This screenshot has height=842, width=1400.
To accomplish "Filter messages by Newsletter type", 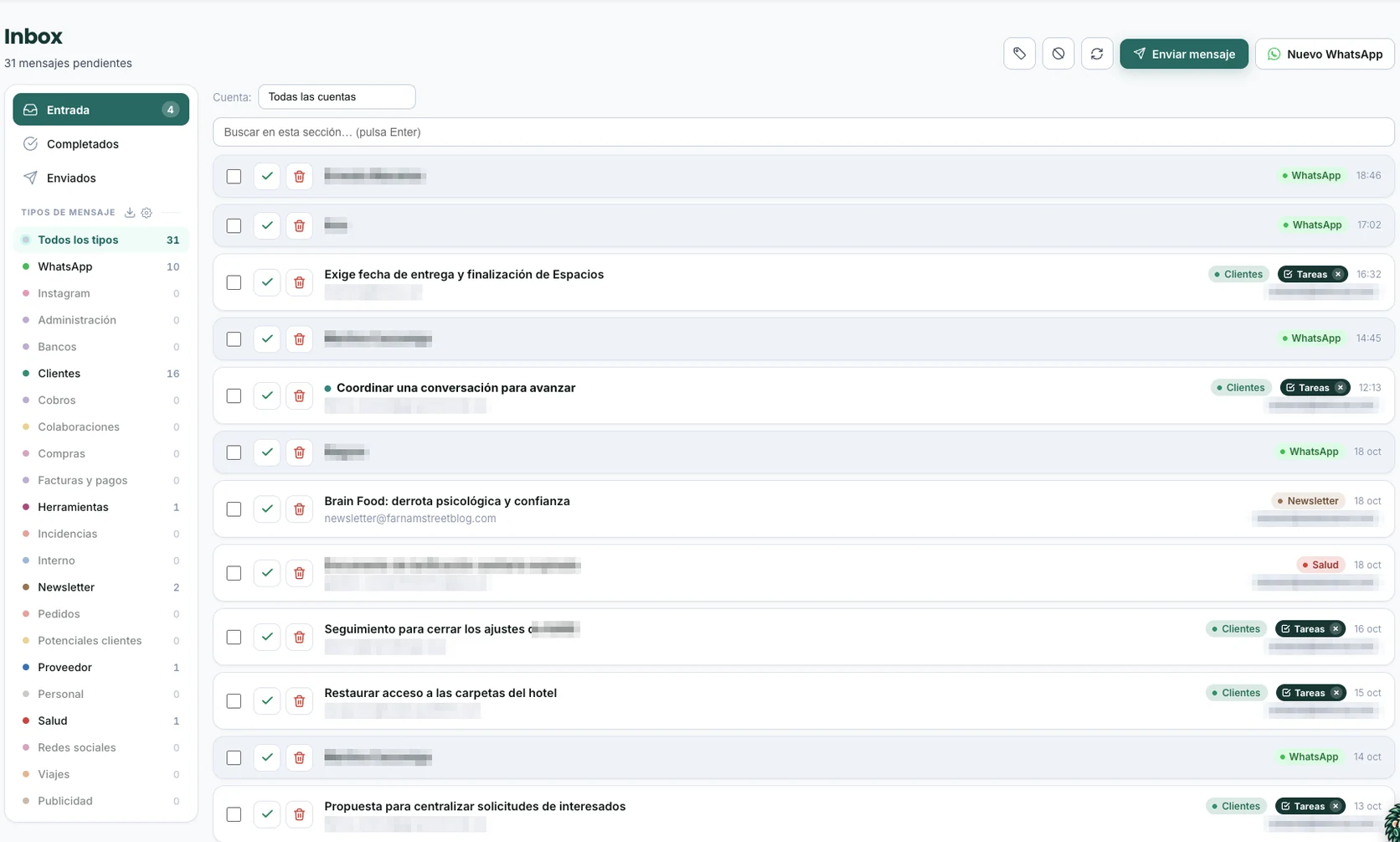I will [101, 587].
